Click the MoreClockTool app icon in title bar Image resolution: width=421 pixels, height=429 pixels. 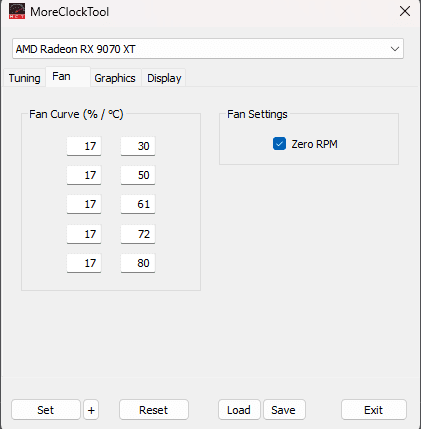click(17, 11)
